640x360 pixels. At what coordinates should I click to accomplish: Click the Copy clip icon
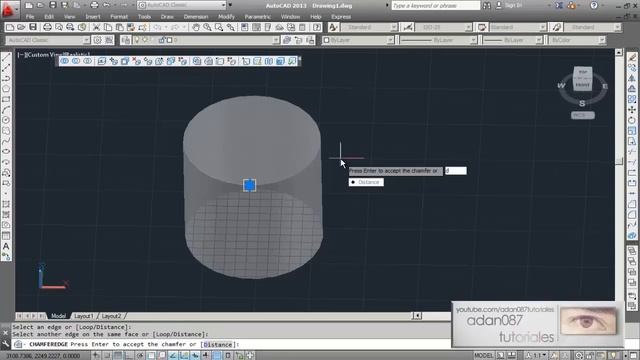click(x=108, y=27)
